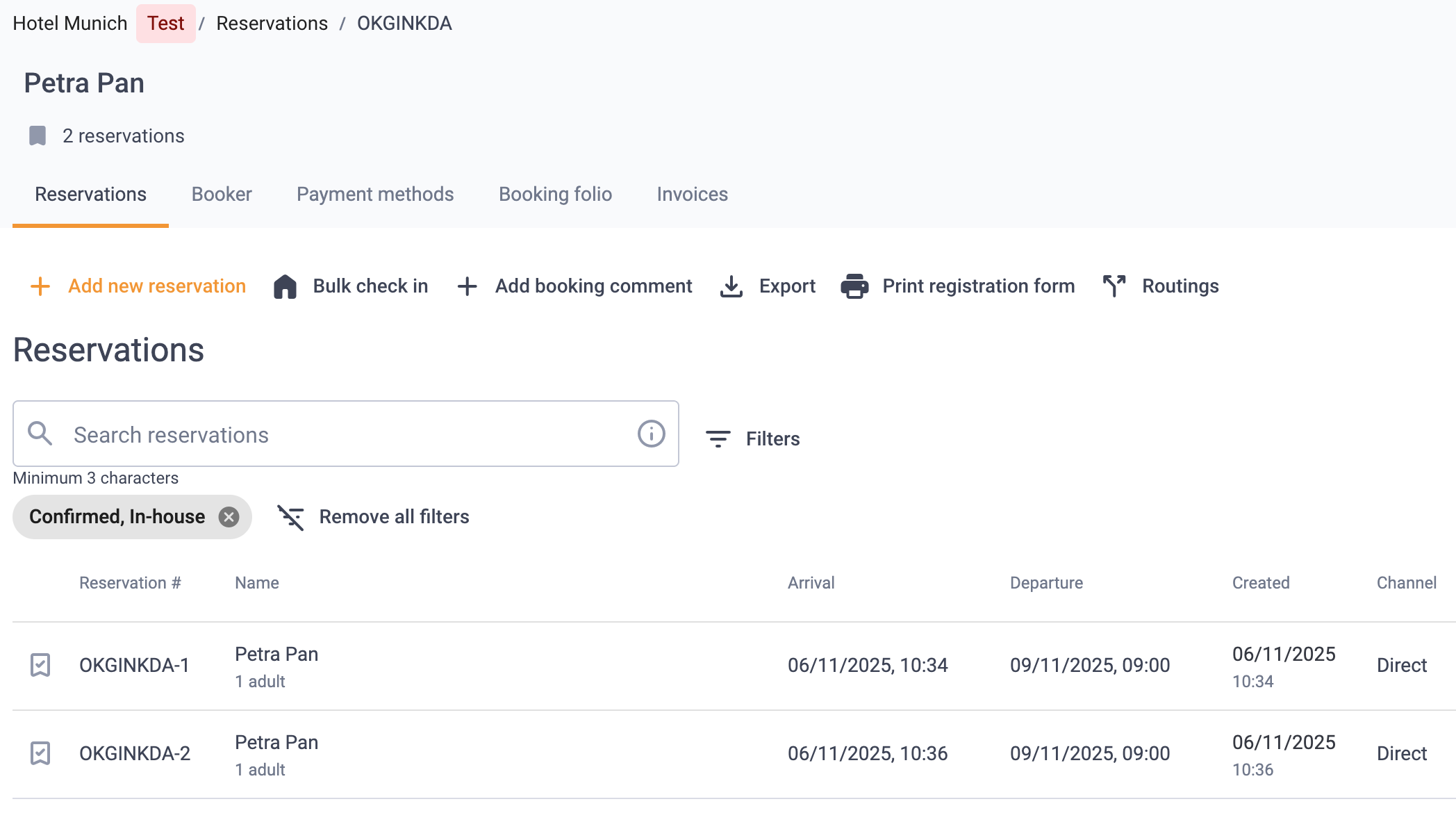
Task: Click the Filters lines icon
Action: coord(718,438)
